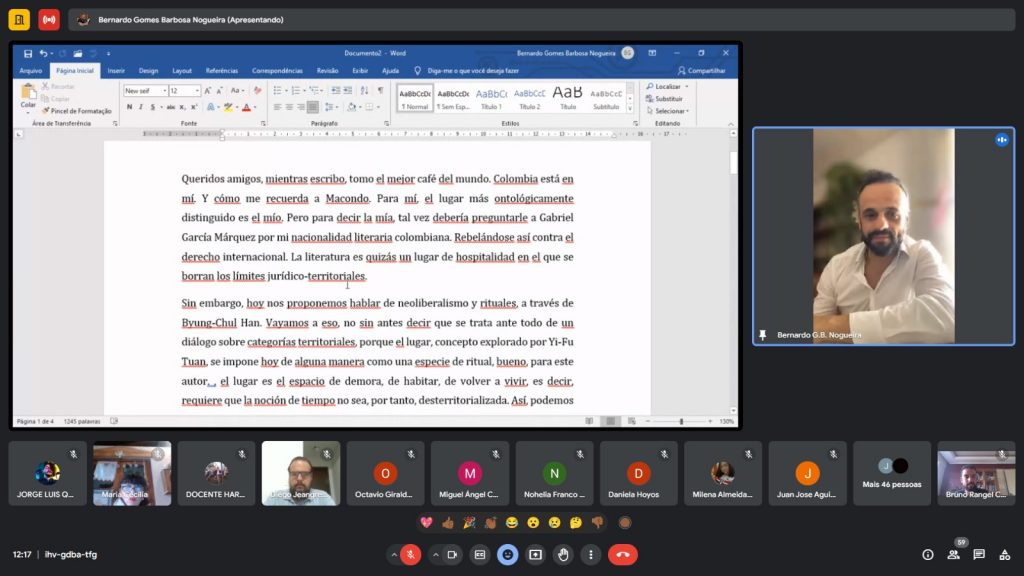Open the activities icon

click(1004, 554)
